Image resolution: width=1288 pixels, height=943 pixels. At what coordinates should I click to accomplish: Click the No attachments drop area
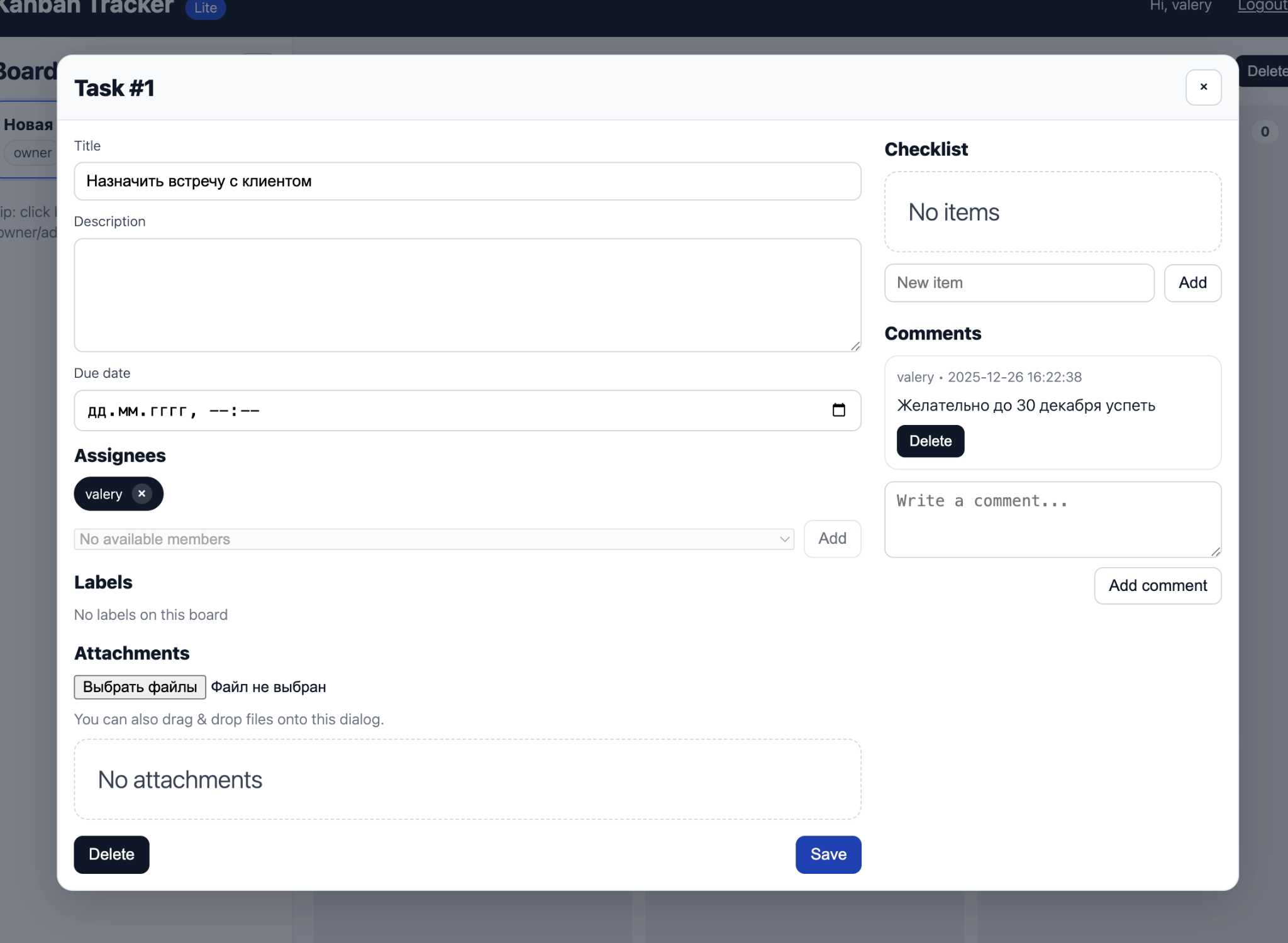(x=467, y=780)
